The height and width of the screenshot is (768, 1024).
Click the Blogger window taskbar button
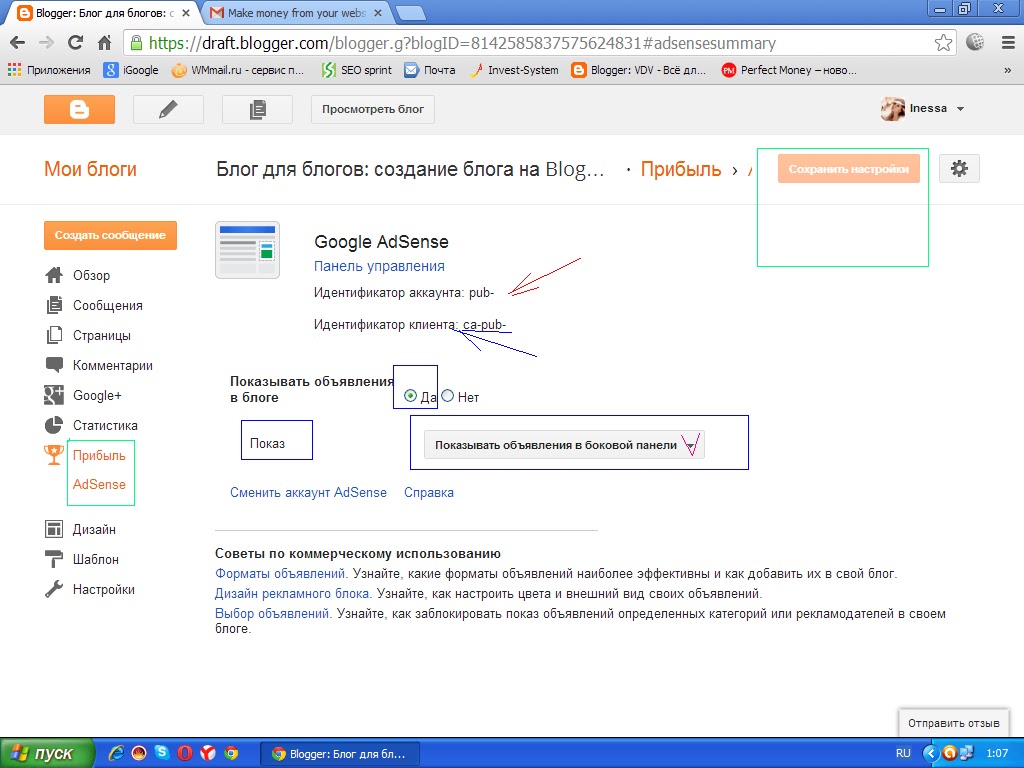(x=338, y=754)
